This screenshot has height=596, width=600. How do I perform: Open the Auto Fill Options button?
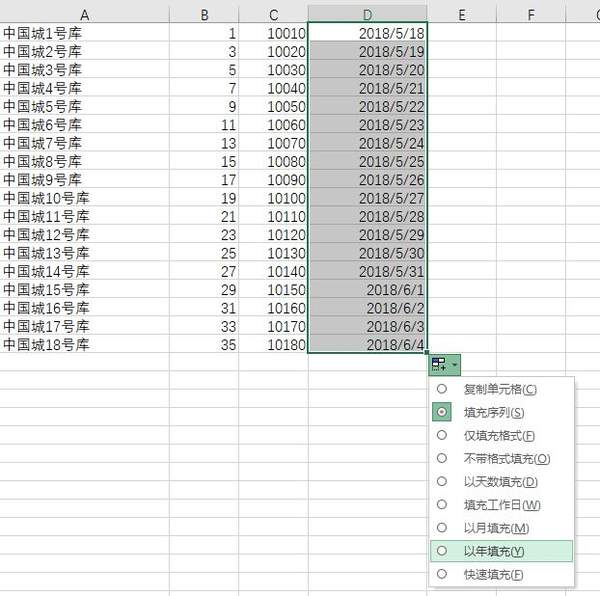point(444,365)
